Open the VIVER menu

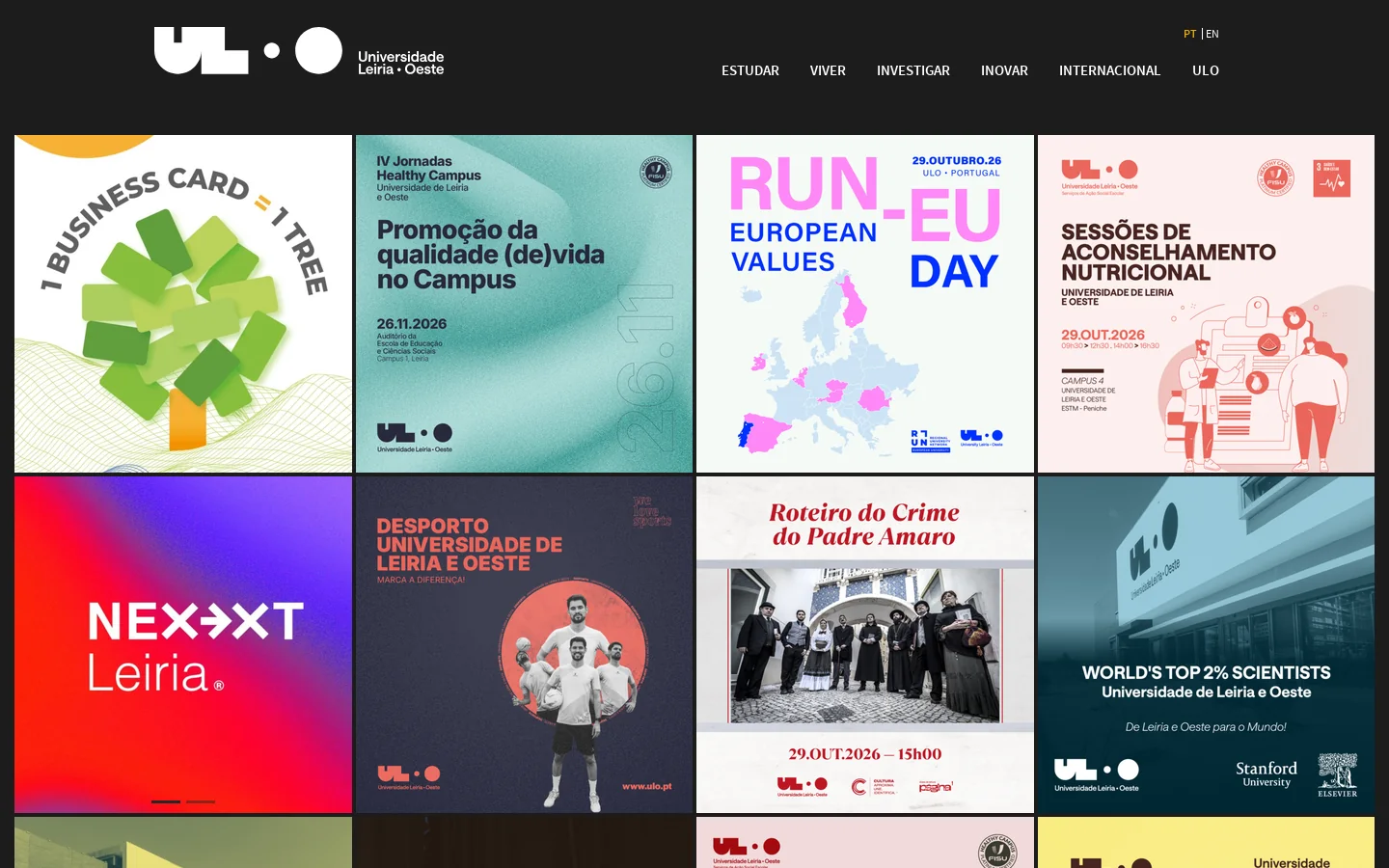pos(828,70)
